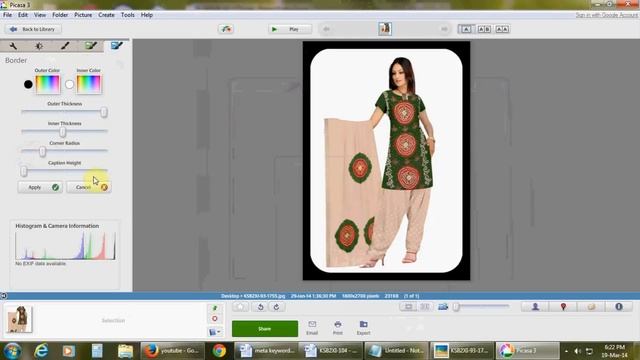Click the Histogram & Camera Information panel

[x=65, y=255]
